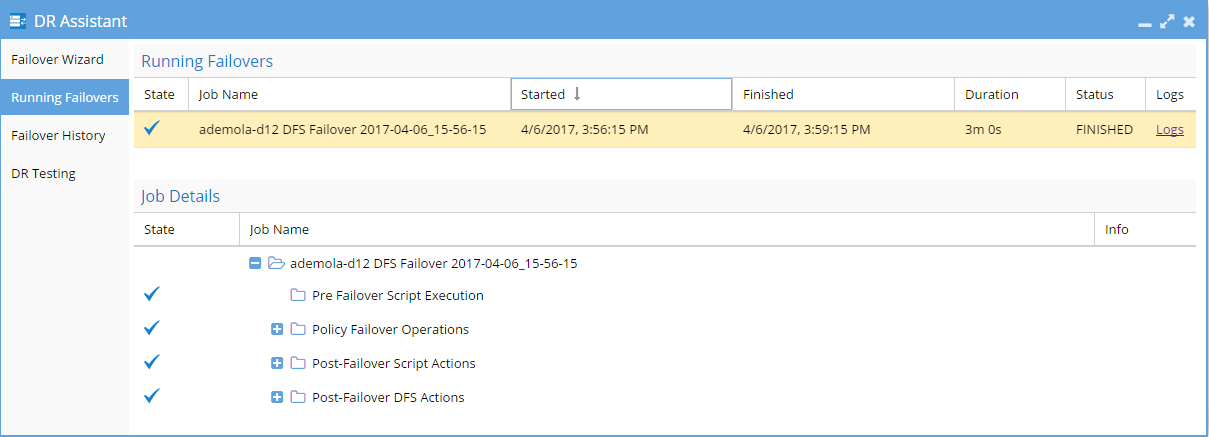Click the open folder icon for ademola-d12 job

276,264
